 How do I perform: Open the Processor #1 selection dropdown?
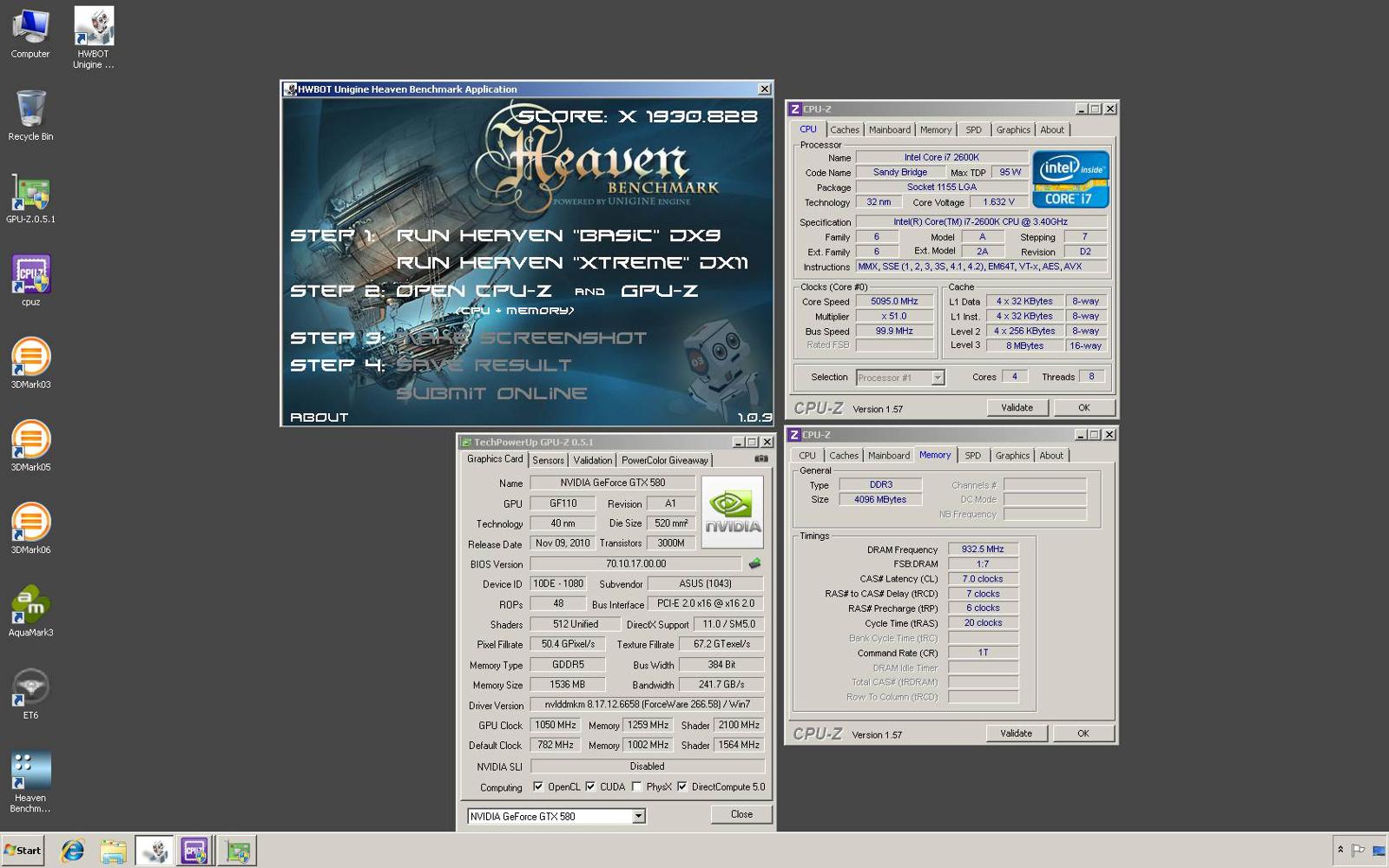pos(938,378)
